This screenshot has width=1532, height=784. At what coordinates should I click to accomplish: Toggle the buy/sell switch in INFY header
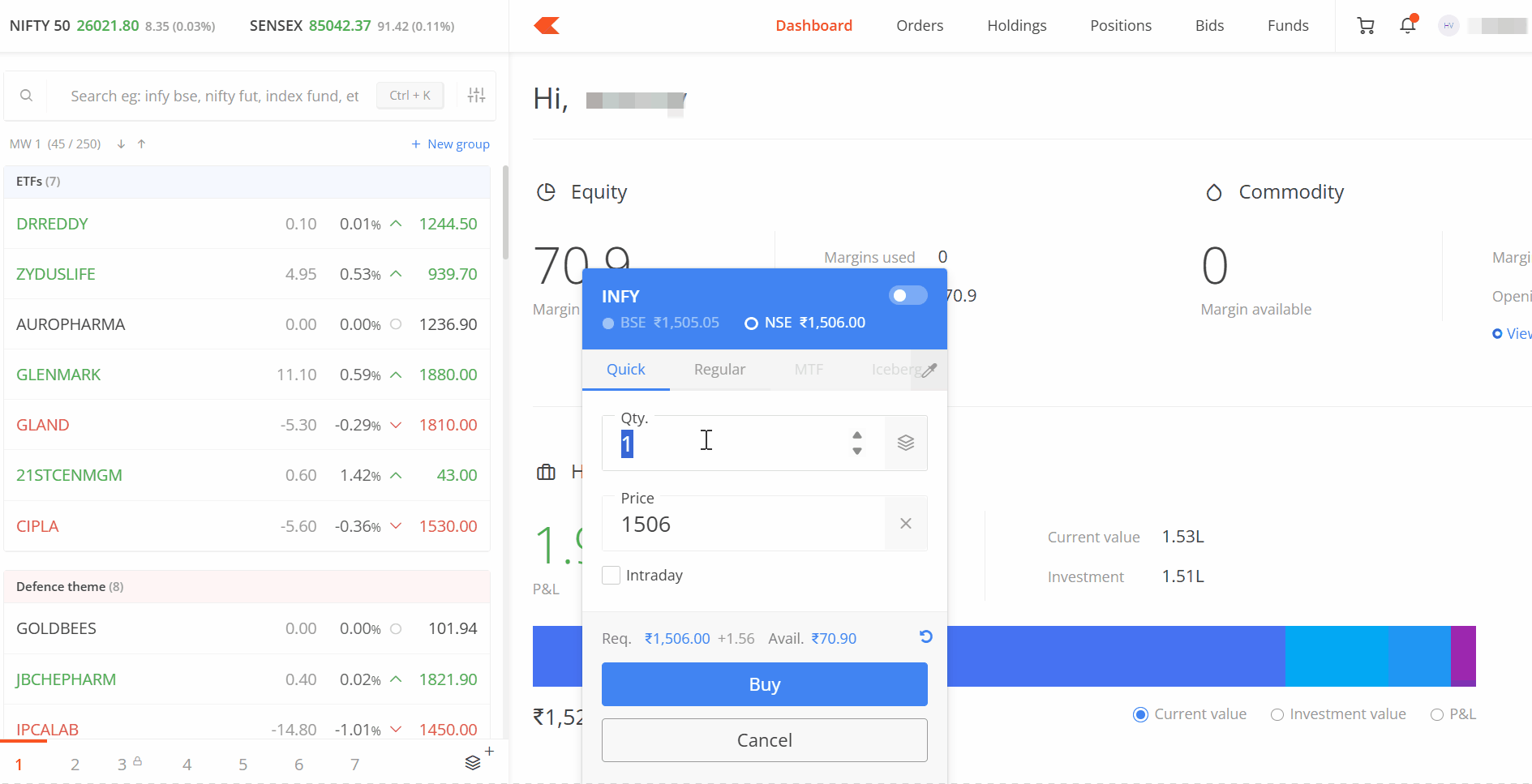click(x=908, y=295)
